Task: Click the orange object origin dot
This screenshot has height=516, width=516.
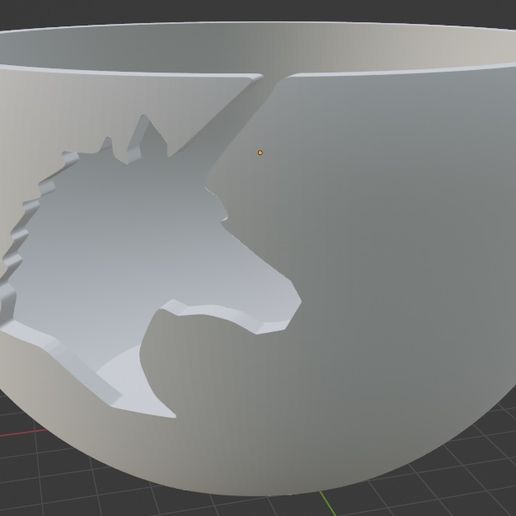Action: 260,153
